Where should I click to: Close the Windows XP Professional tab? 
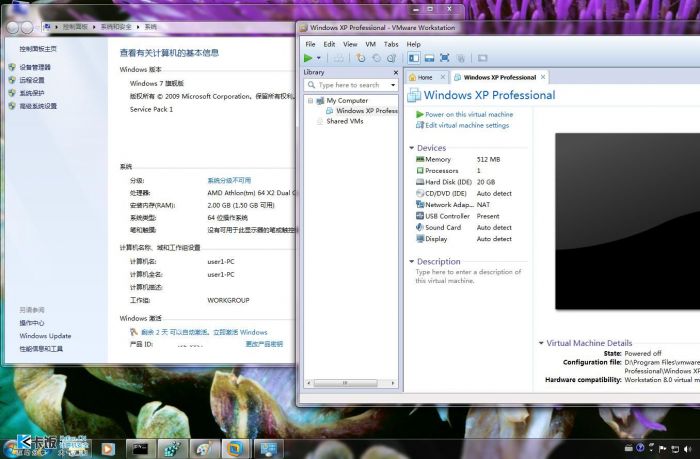click(543, 77)
